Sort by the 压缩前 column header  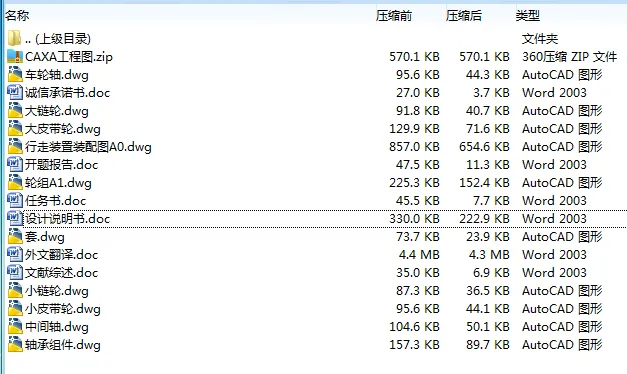pos(394,16)
